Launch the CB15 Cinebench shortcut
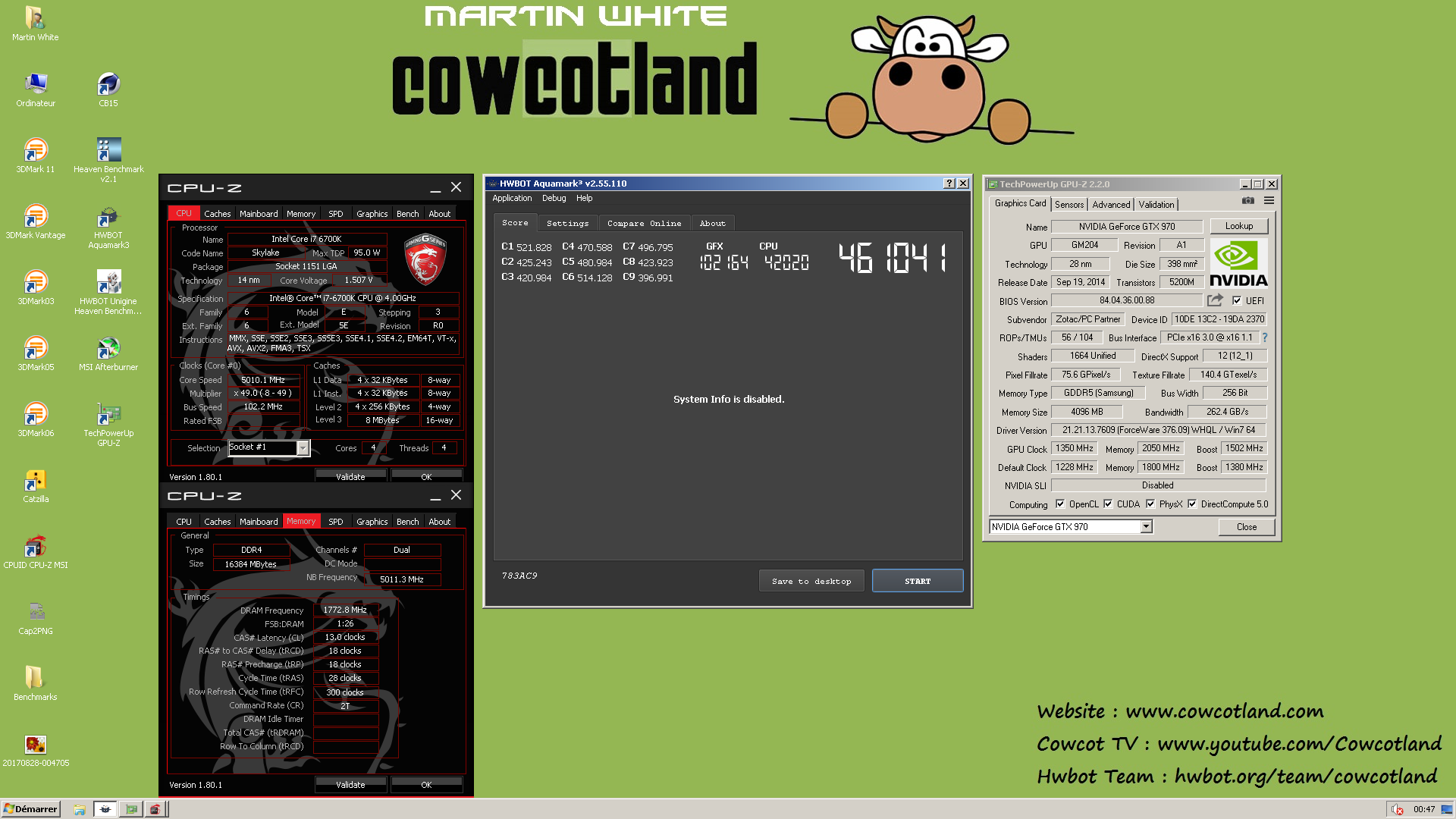1456x819 pixels. (108, 89)
